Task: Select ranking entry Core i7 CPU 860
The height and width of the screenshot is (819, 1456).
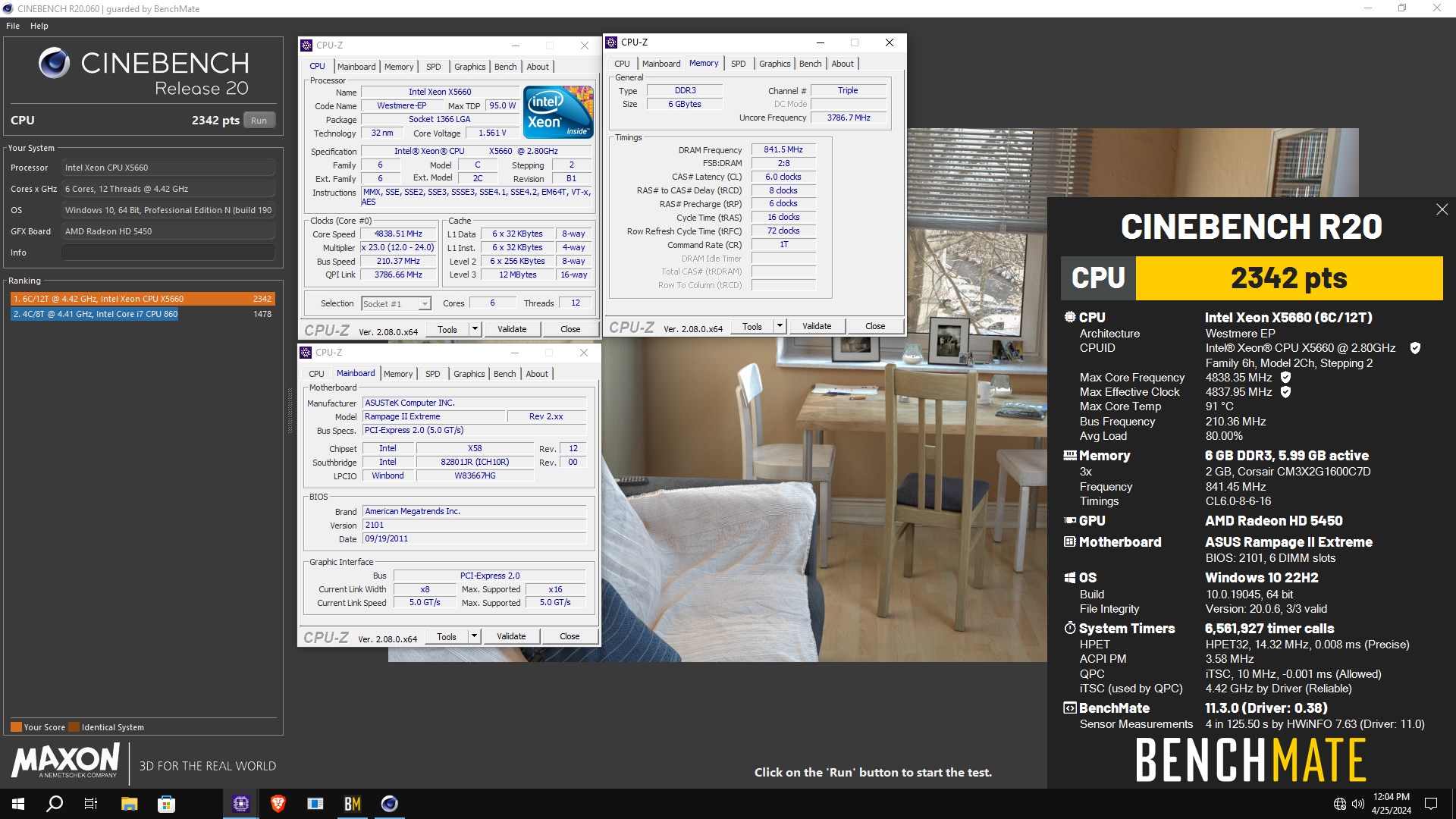Action: 142,314
